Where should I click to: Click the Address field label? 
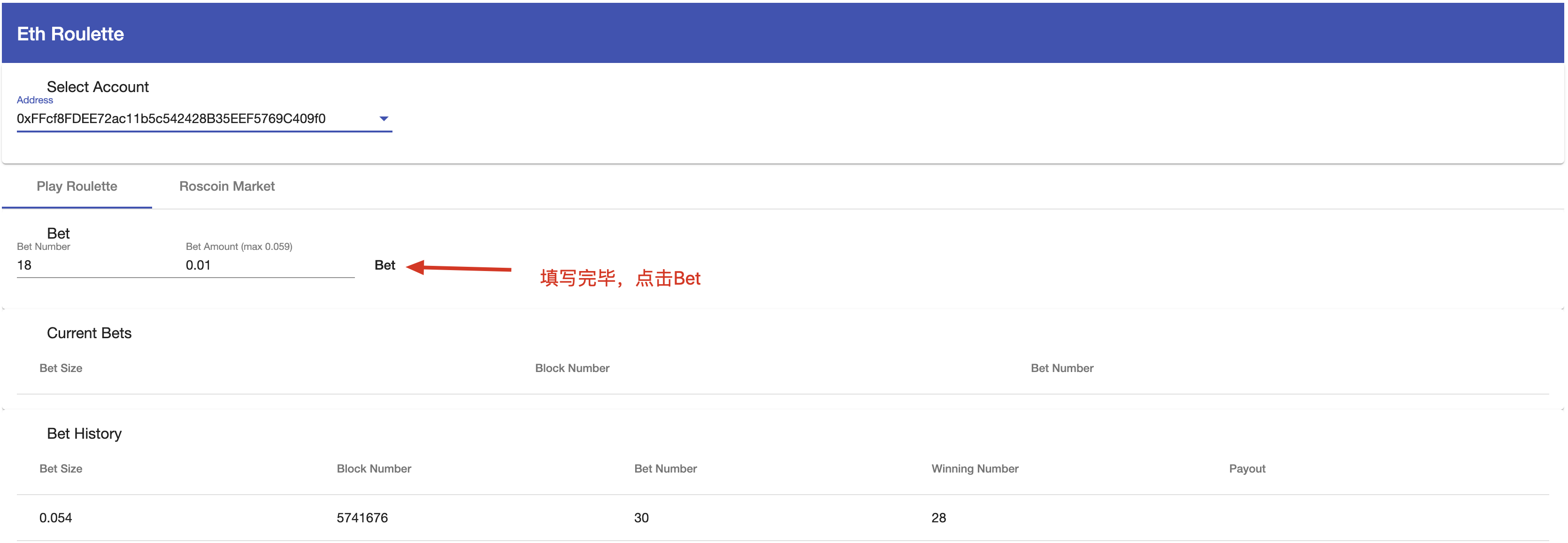[35, 100]
